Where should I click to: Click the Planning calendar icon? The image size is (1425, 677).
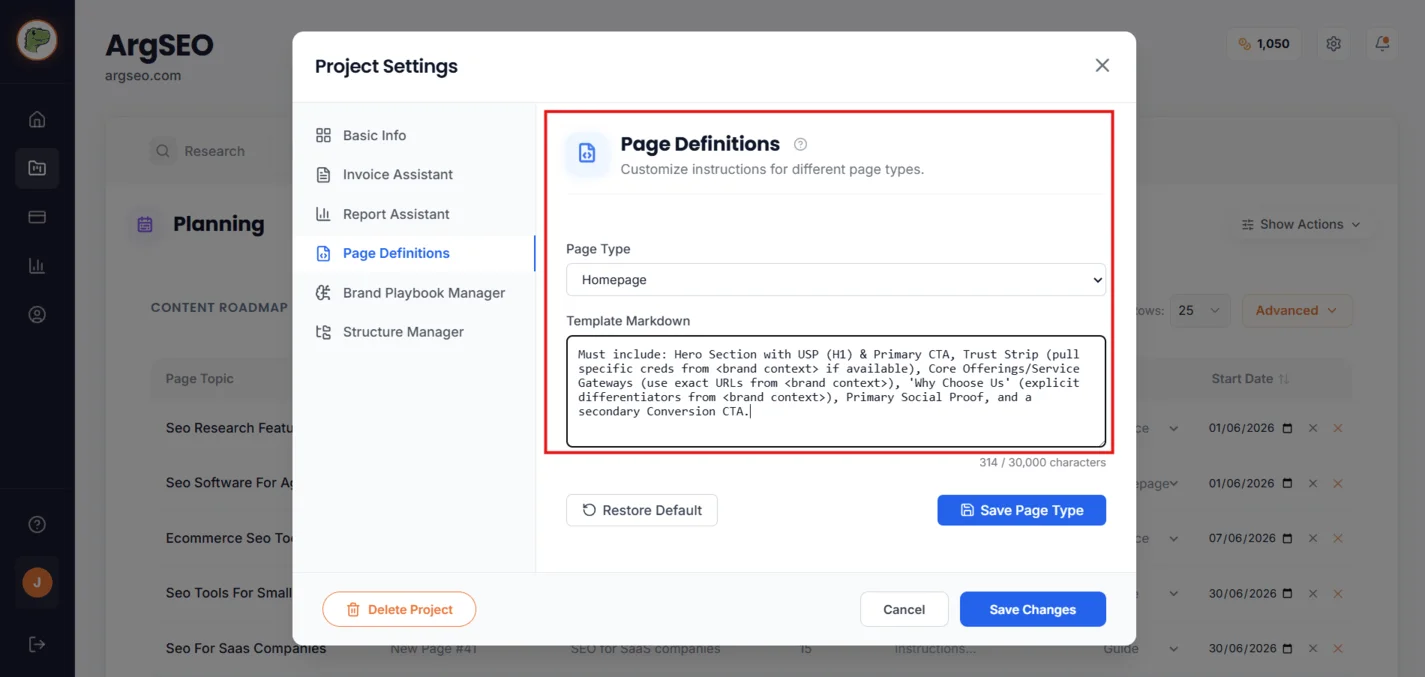pyautogui.click(x=145, y=224)
